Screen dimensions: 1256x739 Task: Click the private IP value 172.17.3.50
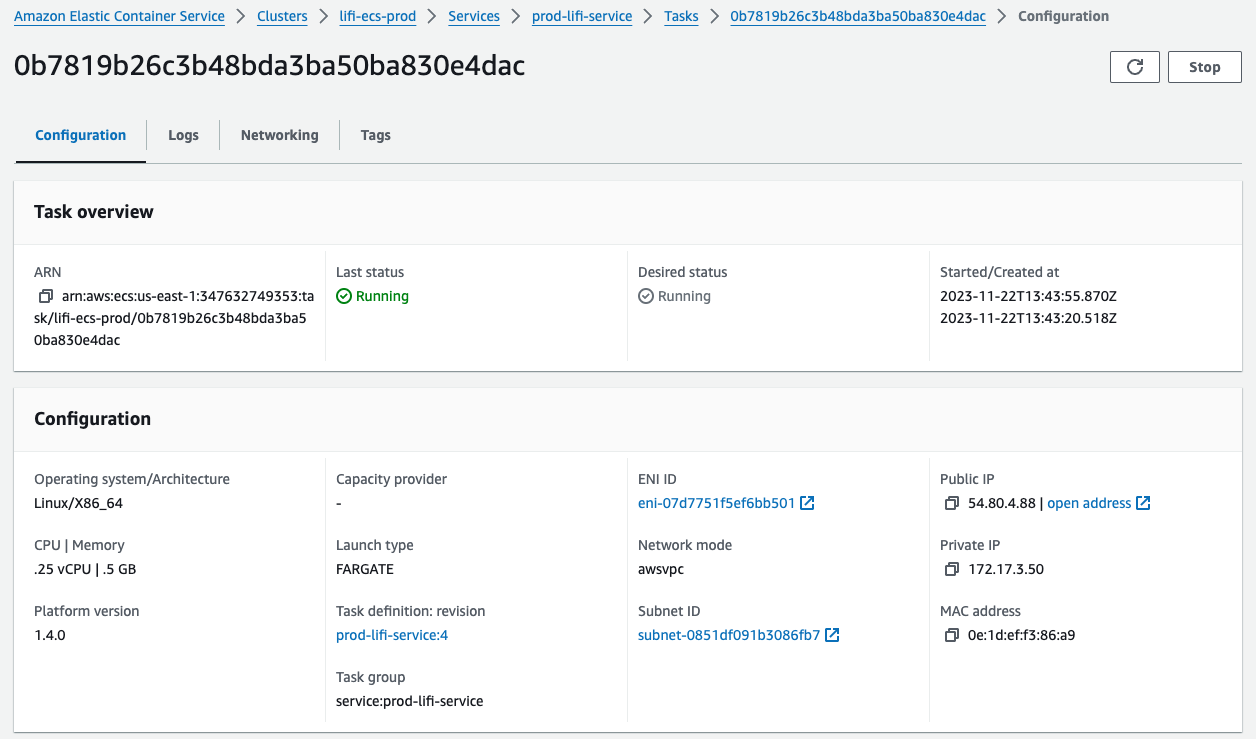tap(1006, 569)
